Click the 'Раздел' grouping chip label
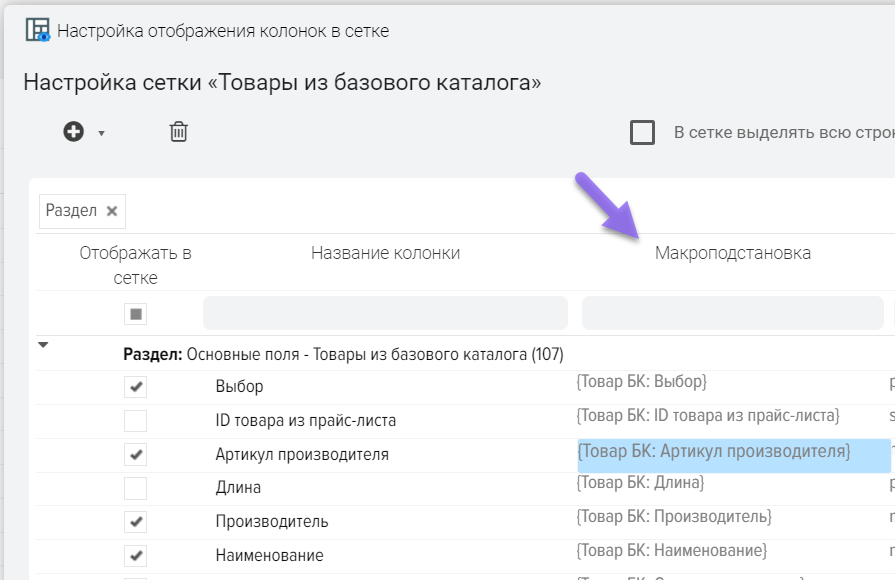Image resolution: width=895 pixels, height=580 pixels. (72, 211)
